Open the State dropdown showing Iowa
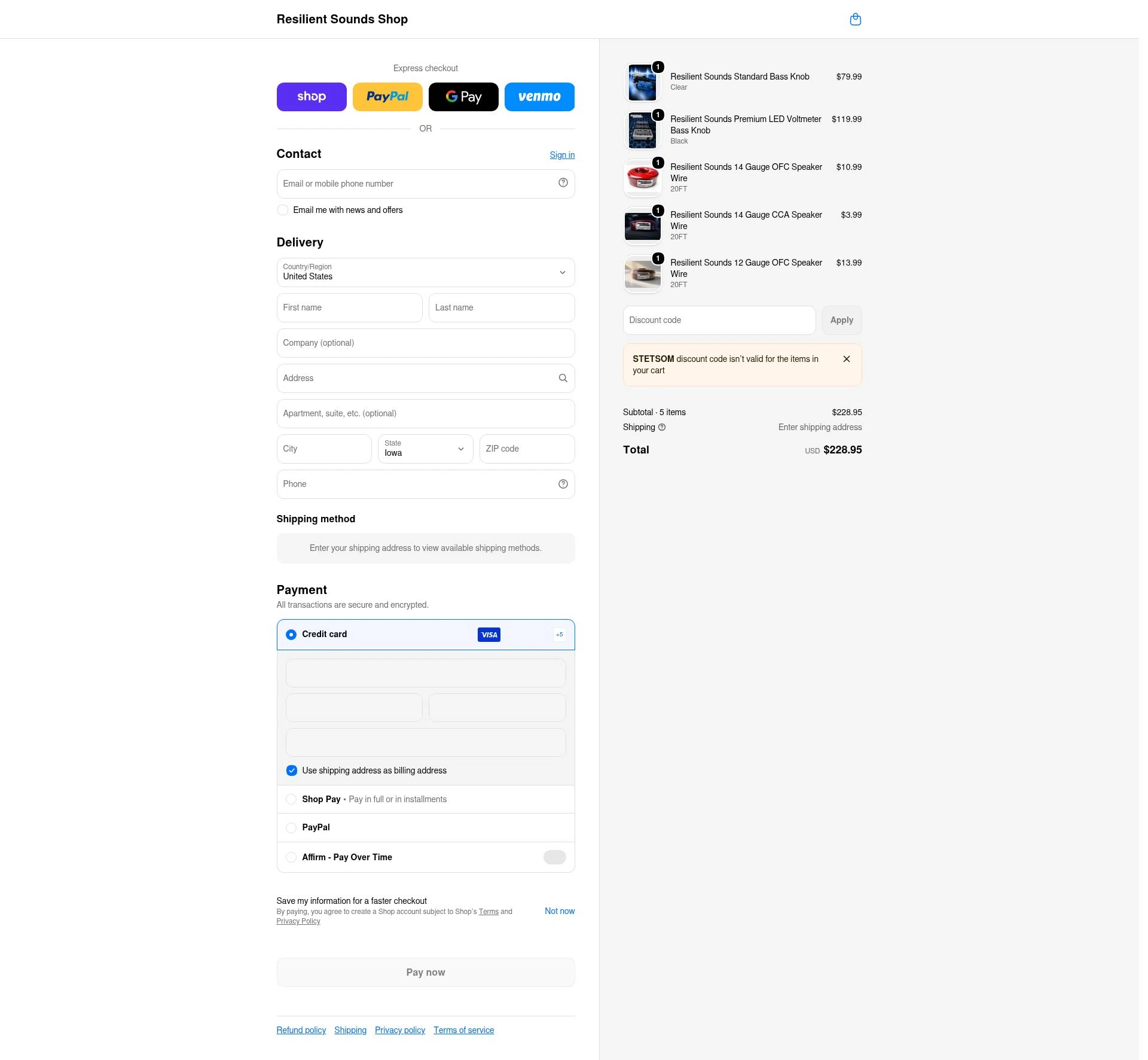The height and width of the screenshot is (1060, 1148). click(426, 449)
